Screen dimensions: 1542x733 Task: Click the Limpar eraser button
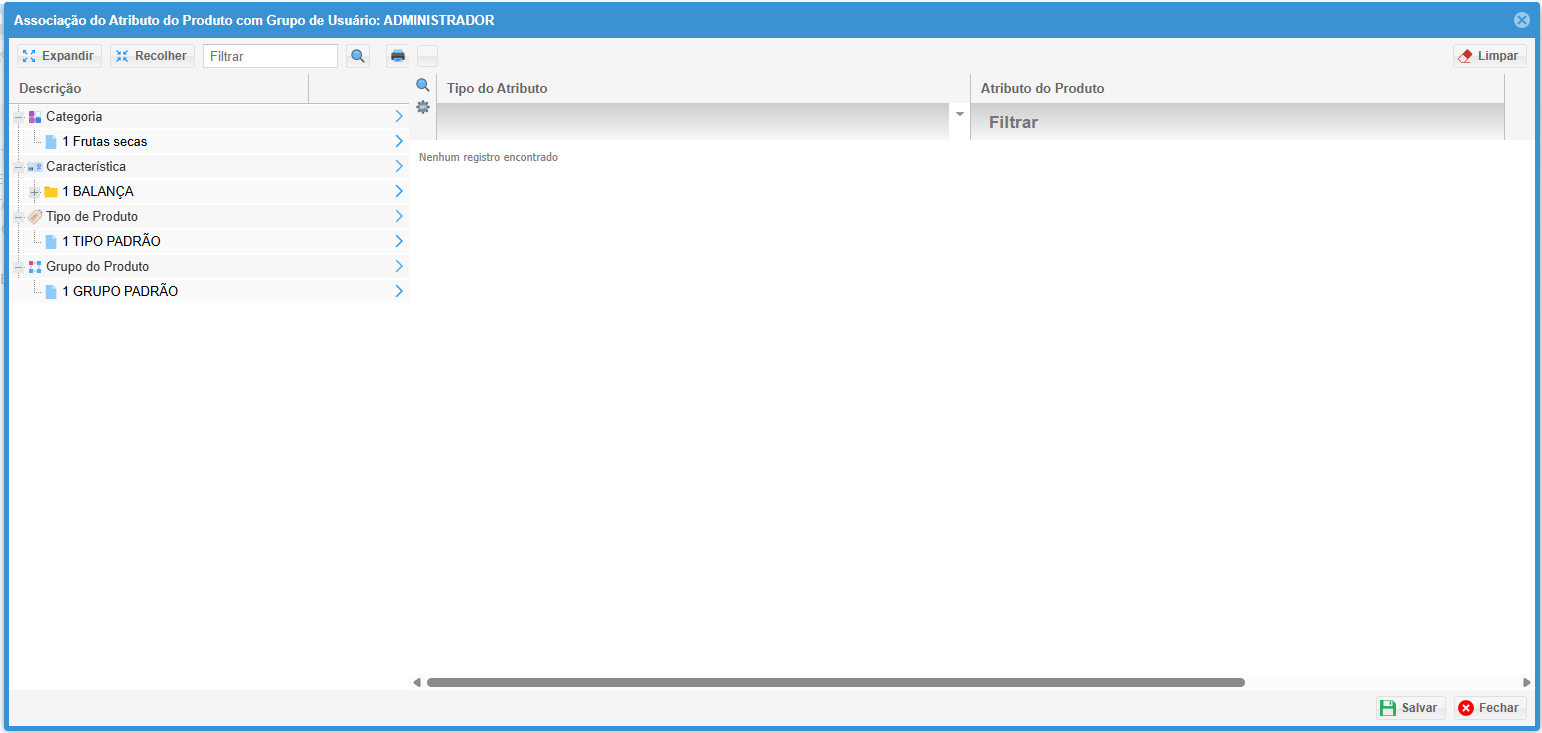coord(1489,56)
